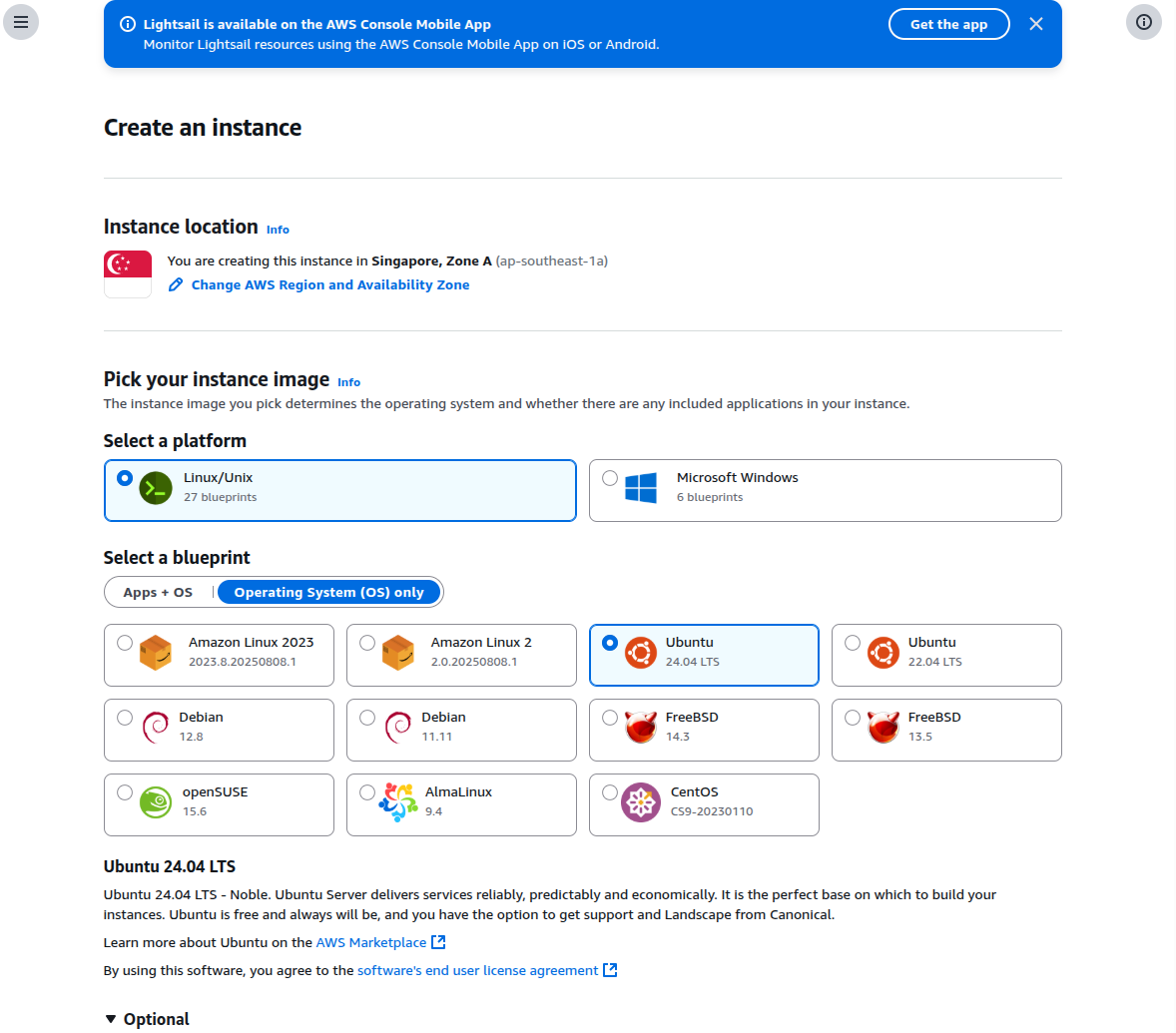Open the help info panel top right
Screen dimensions: 1176x1033
click(1144, 21)
